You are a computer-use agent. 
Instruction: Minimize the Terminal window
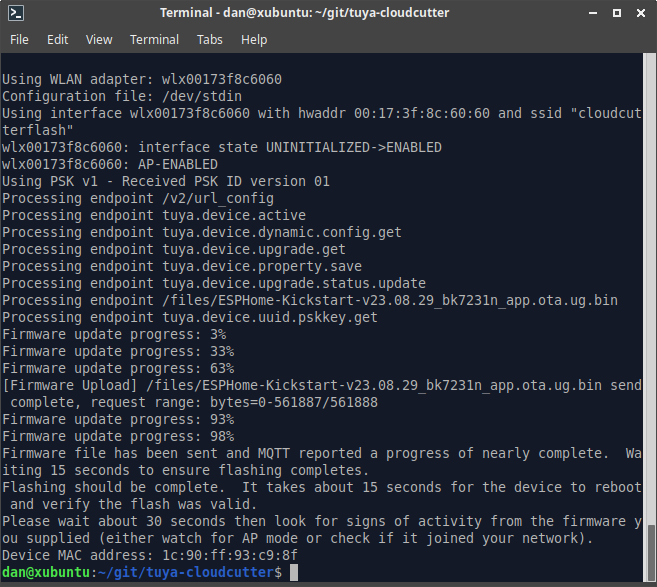tap(589, 13)
